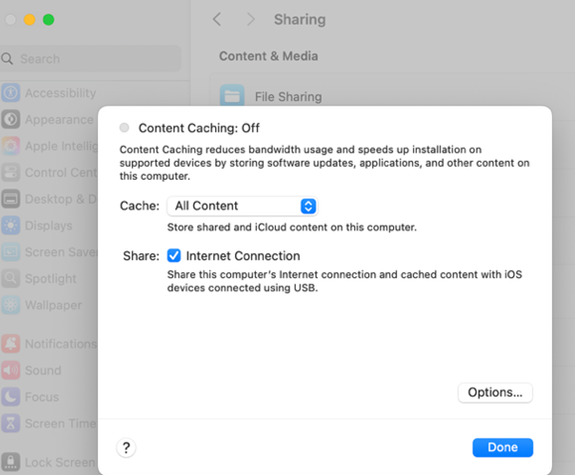Uncheck the Internet Connection checkbox
575x475 pixels.
[174, 256]
